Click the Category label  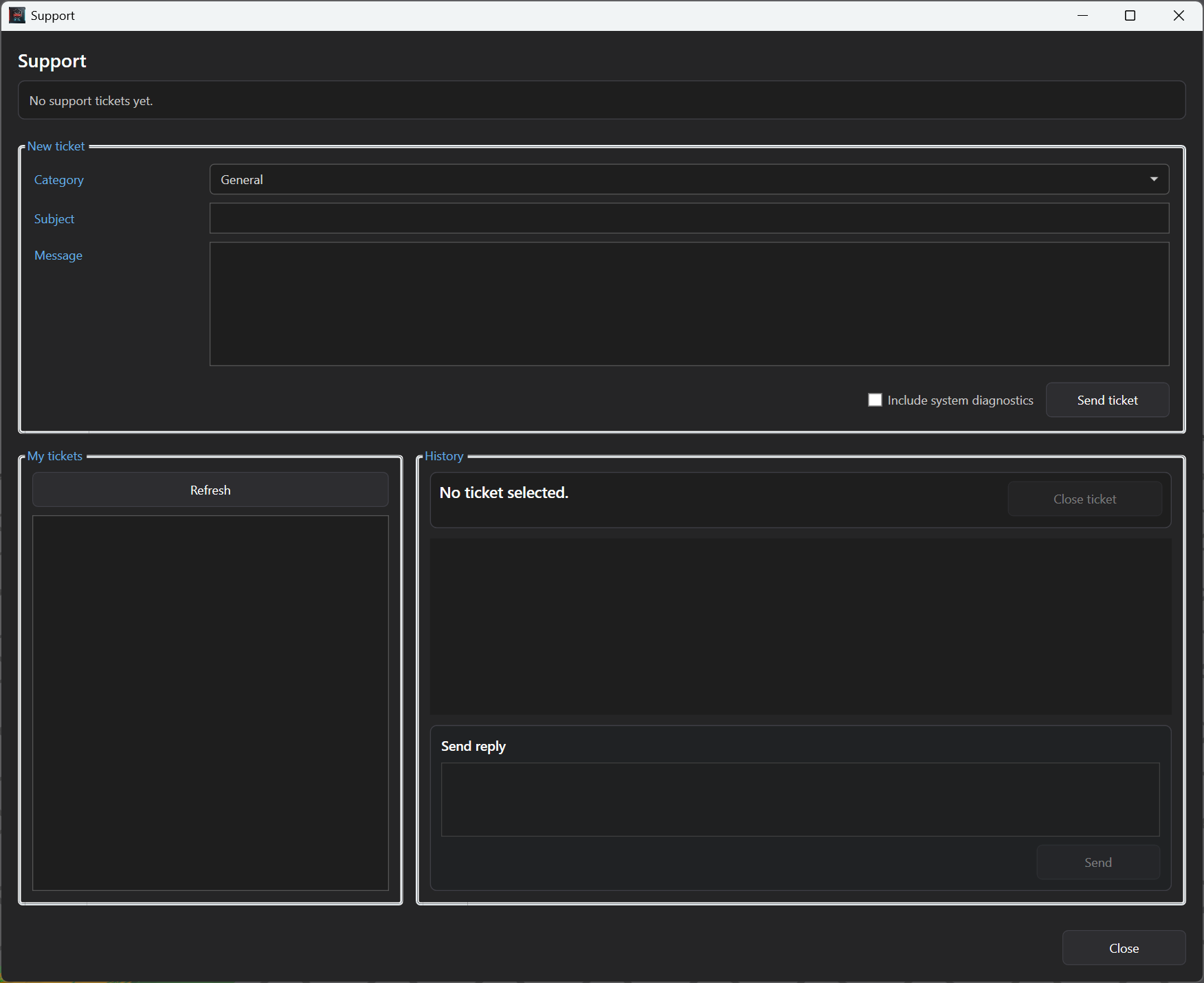point(59,180)
